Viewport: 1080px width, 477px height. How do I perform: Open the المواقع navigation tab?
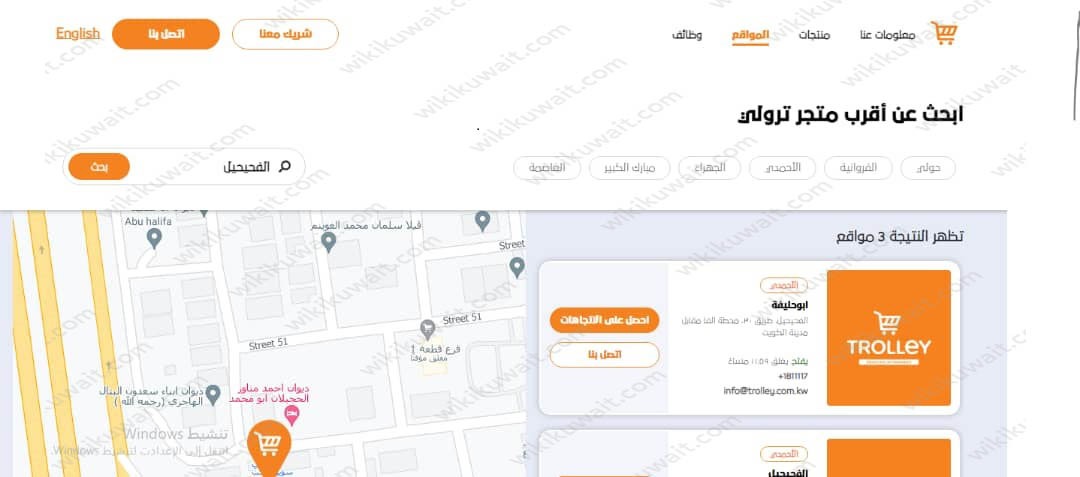click(x=750, y=35)
